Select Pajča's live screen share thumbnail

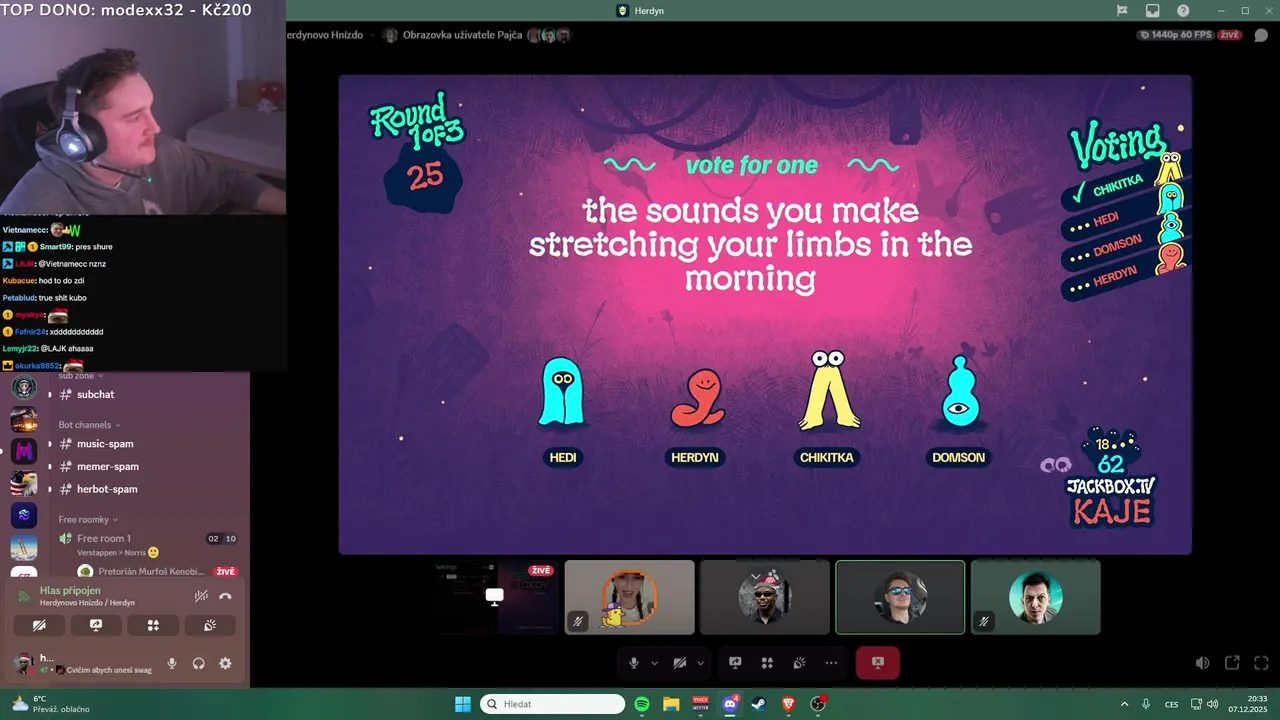[x=494, y=597]
